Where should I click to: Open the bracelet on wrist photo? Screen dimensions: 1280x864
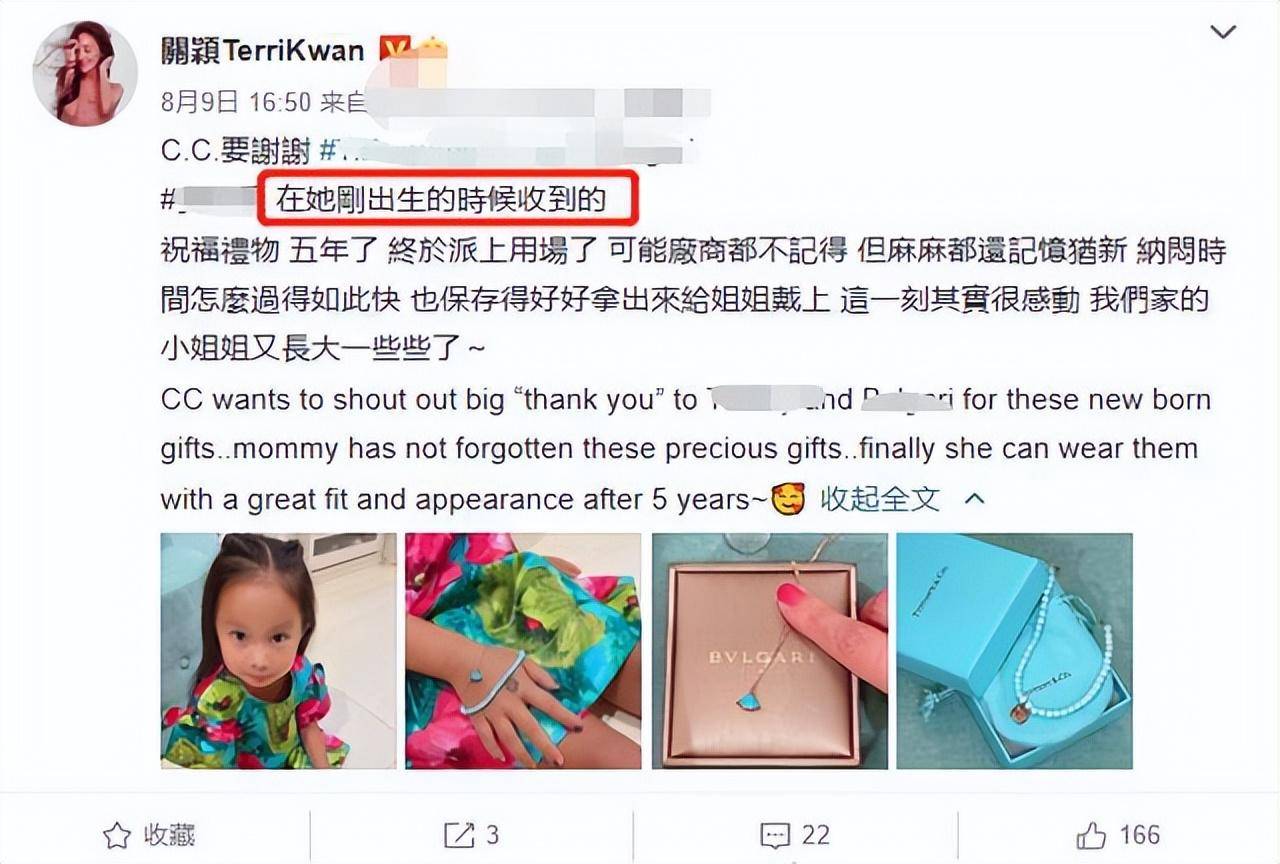523,651
